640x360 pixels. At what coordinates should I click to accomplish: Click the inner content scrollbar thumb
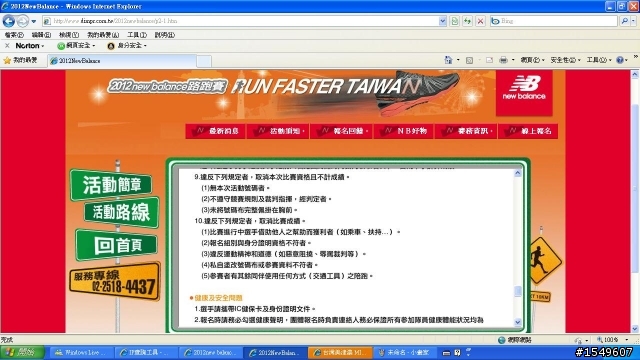[x=518, y=291]
